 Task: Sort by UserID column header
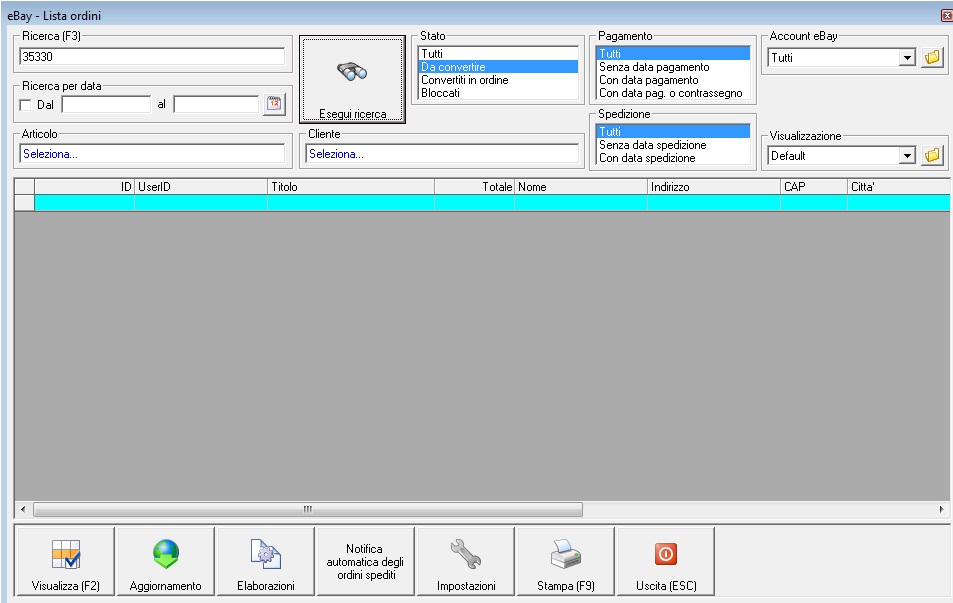pyautogui.click(x=201, y=187)
